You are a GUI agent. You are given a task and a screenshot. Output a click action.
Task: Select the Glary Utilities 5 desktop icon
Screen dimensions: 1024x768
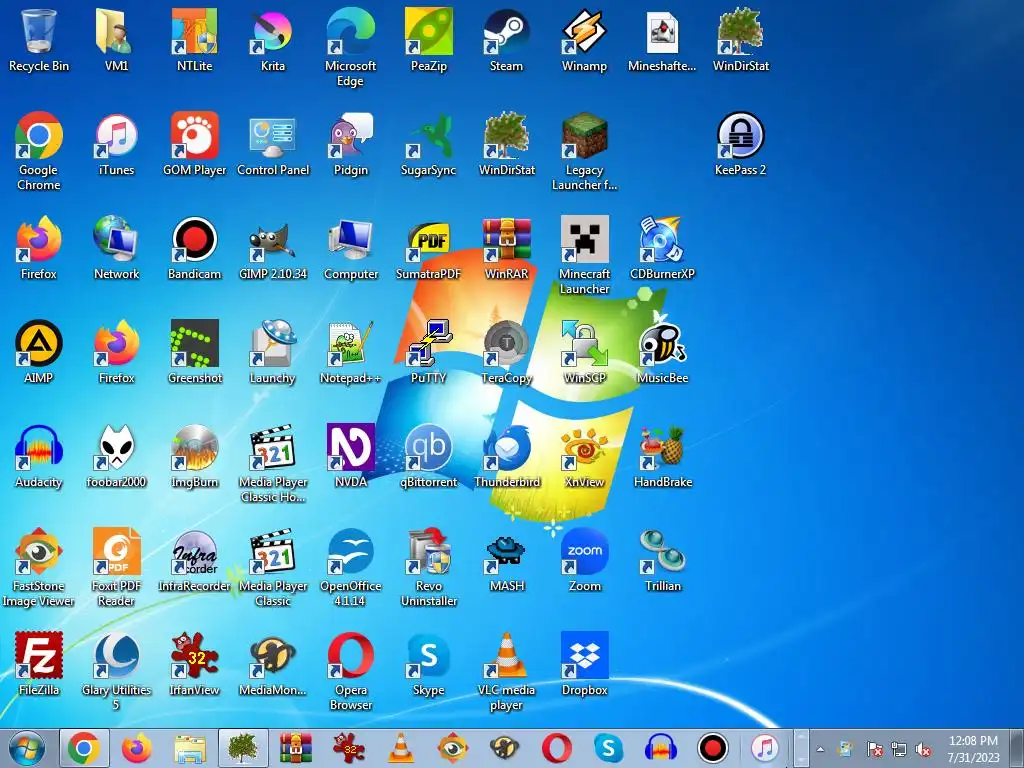pyautogui.click(x=116, y=671)
